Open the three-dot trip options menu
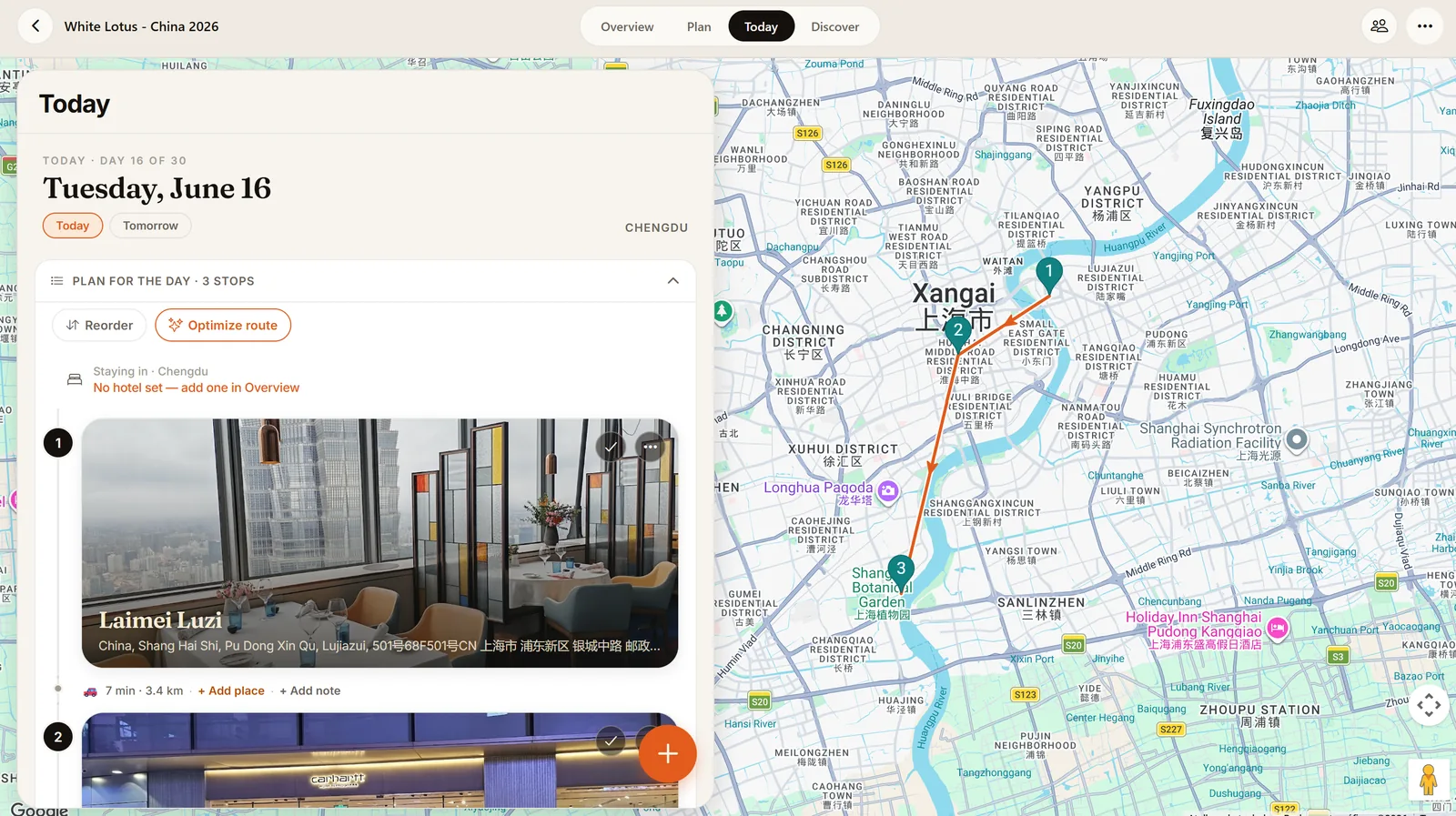This screenshot has height=816, width=1456. pos(1425,26)
